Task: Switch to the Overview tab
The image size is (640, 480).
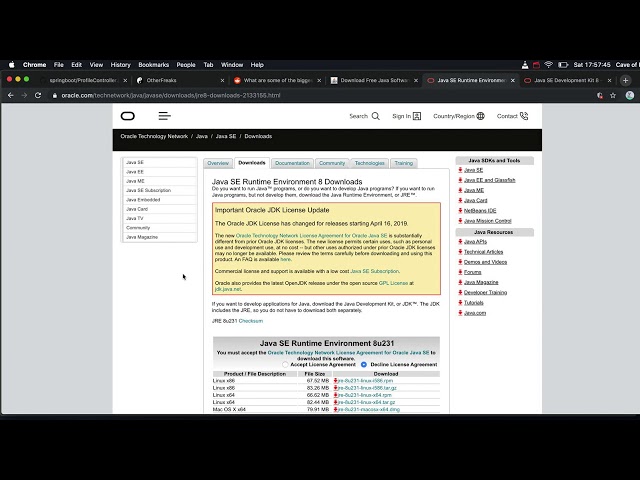Action: [x=218, y=163]
